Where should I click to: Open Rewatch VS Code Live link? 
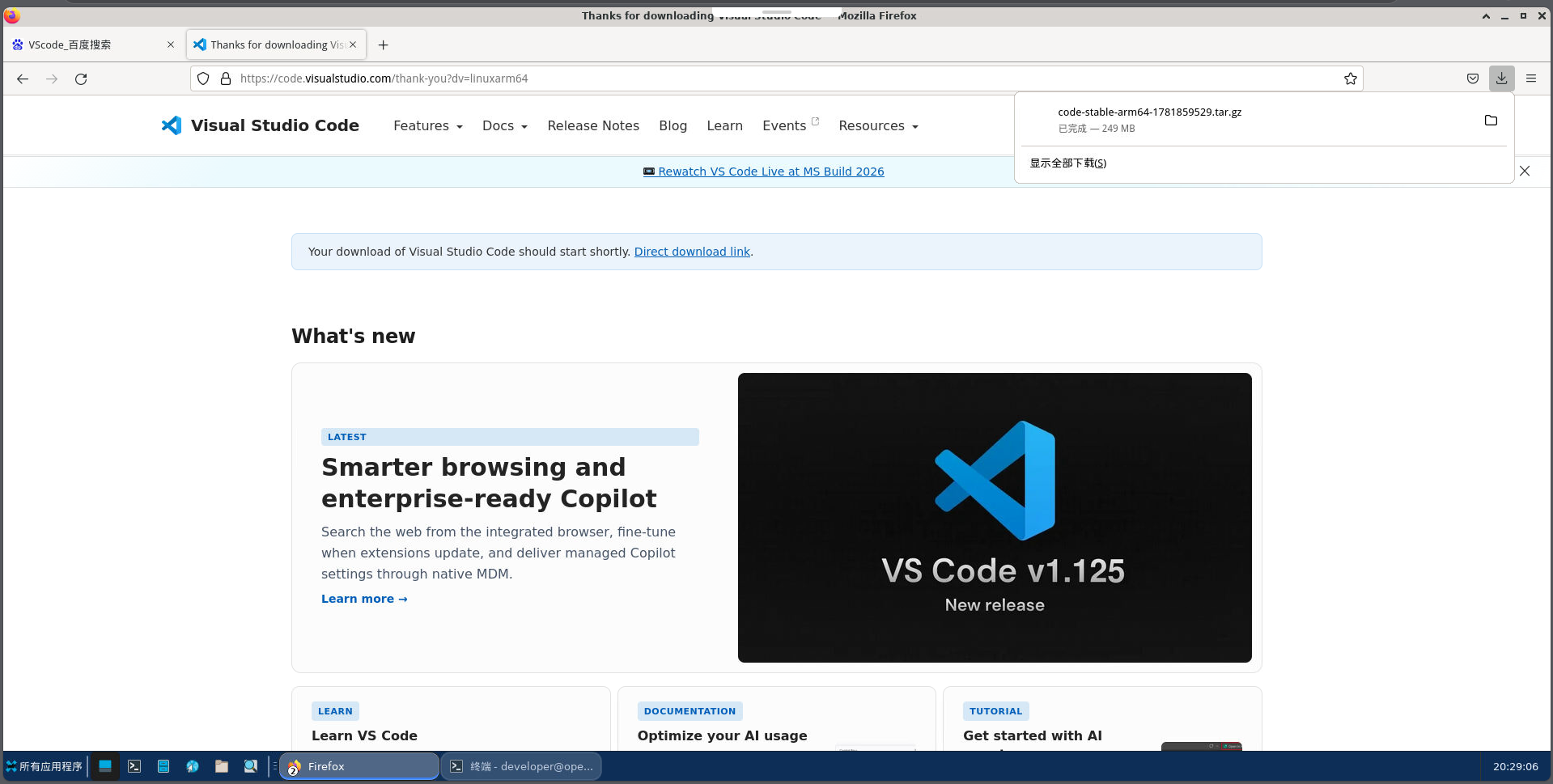[763, 172]
